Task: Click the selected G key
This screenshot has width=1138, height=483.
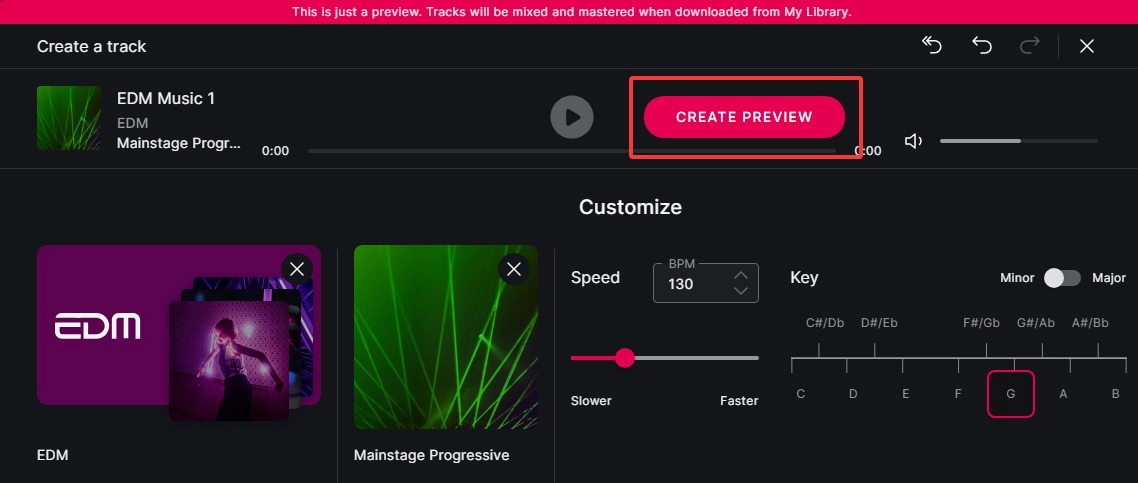Action: (x=1010, y=394)
